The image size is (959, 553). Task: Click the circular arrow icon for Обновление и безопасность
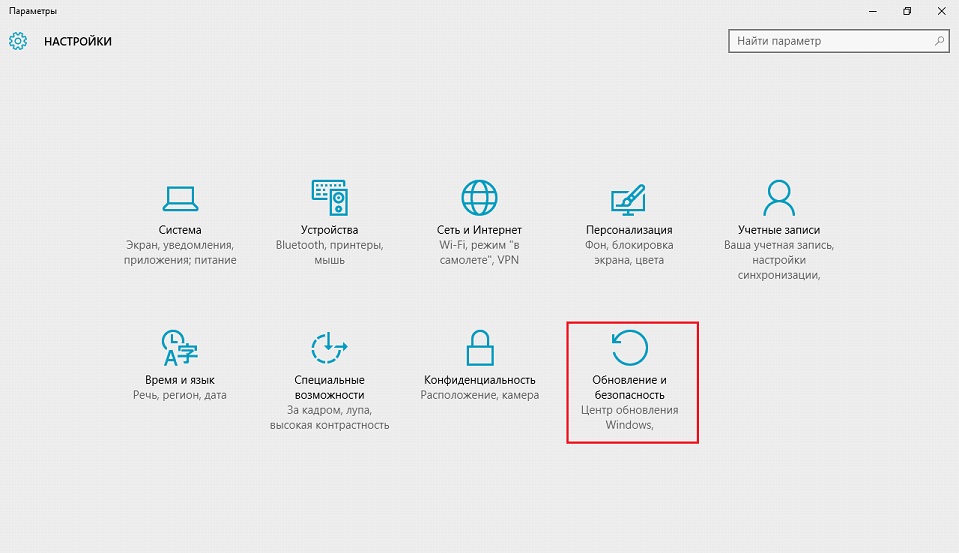pos(630,347)
